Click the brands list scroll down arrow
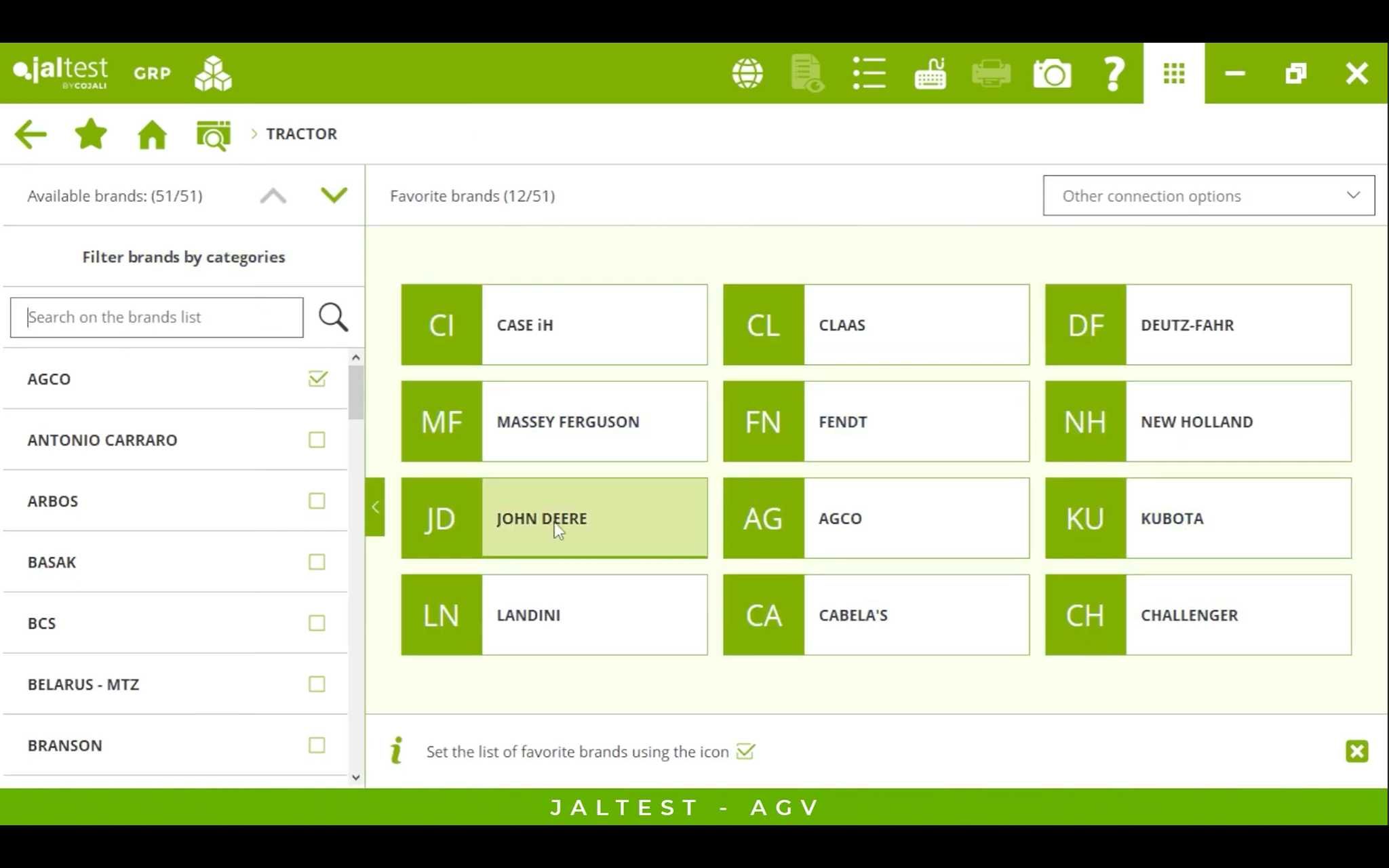 [x=356, y=778]
